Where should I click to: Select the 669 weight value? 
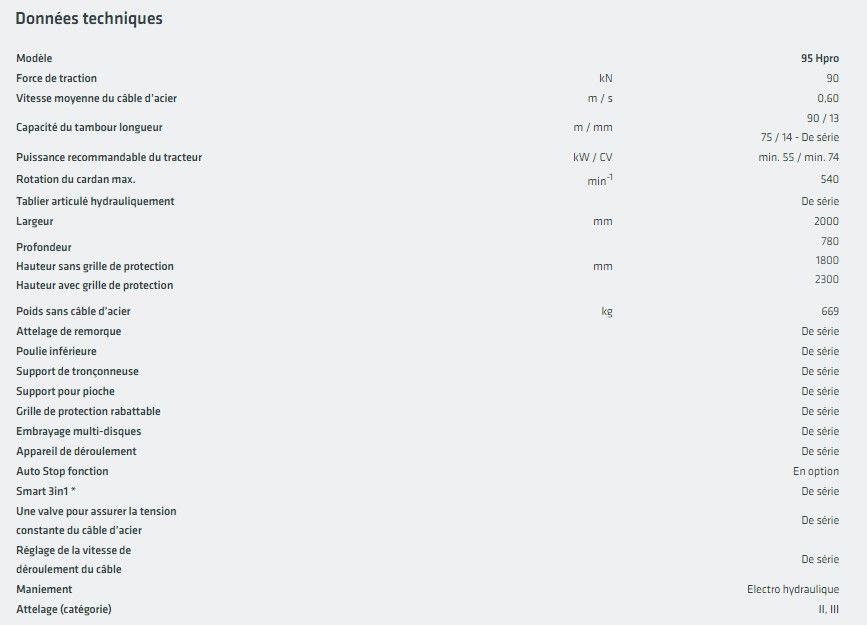(x=830, y=311)
